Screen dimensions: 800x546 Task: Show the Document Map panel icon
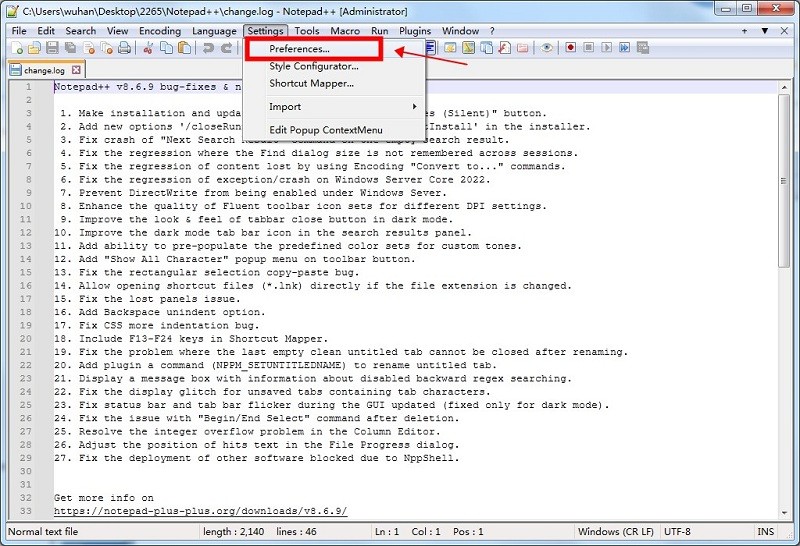click(468, 48)
